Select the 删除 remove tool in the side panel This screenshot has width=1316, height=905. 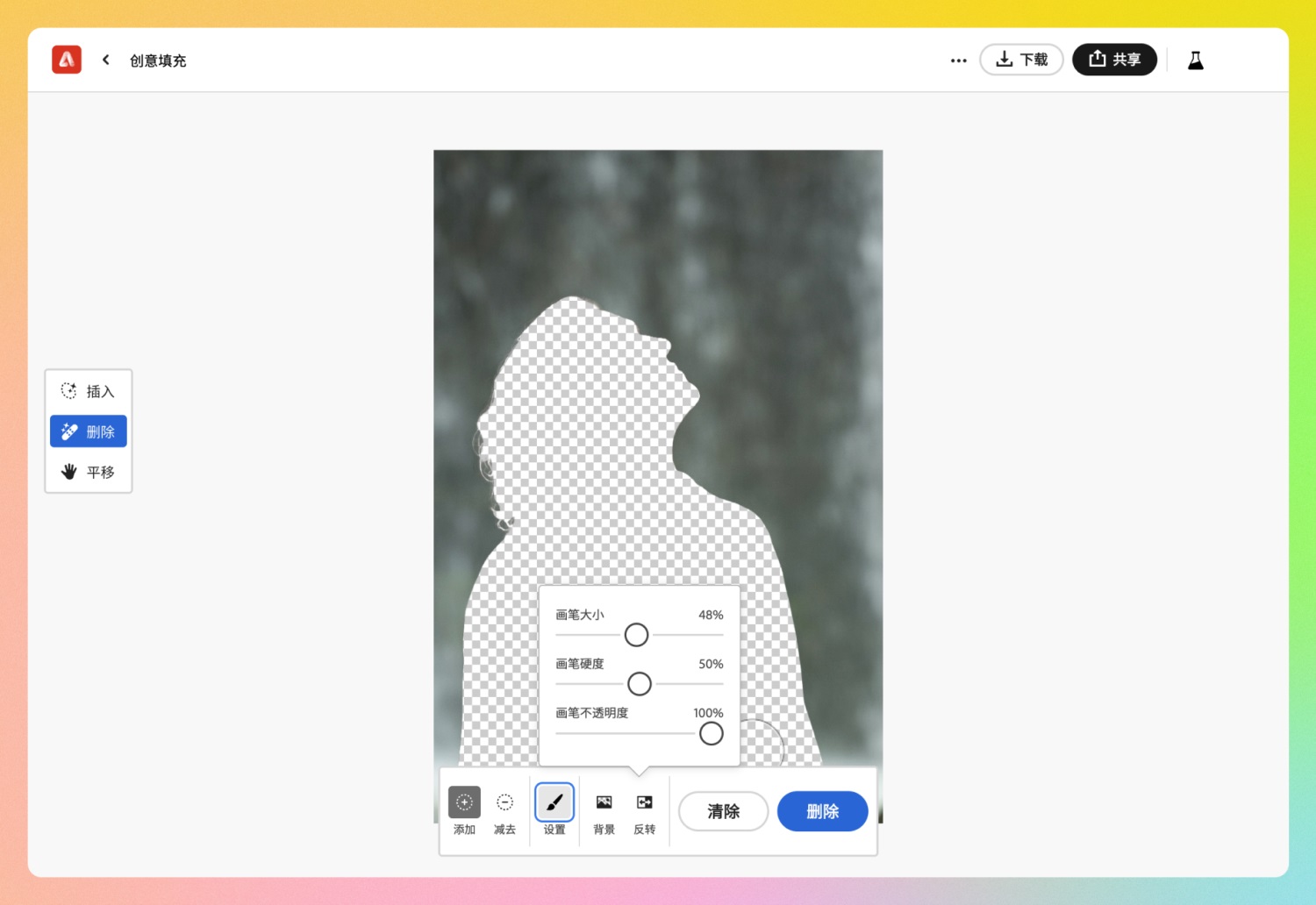click(89, 431)
